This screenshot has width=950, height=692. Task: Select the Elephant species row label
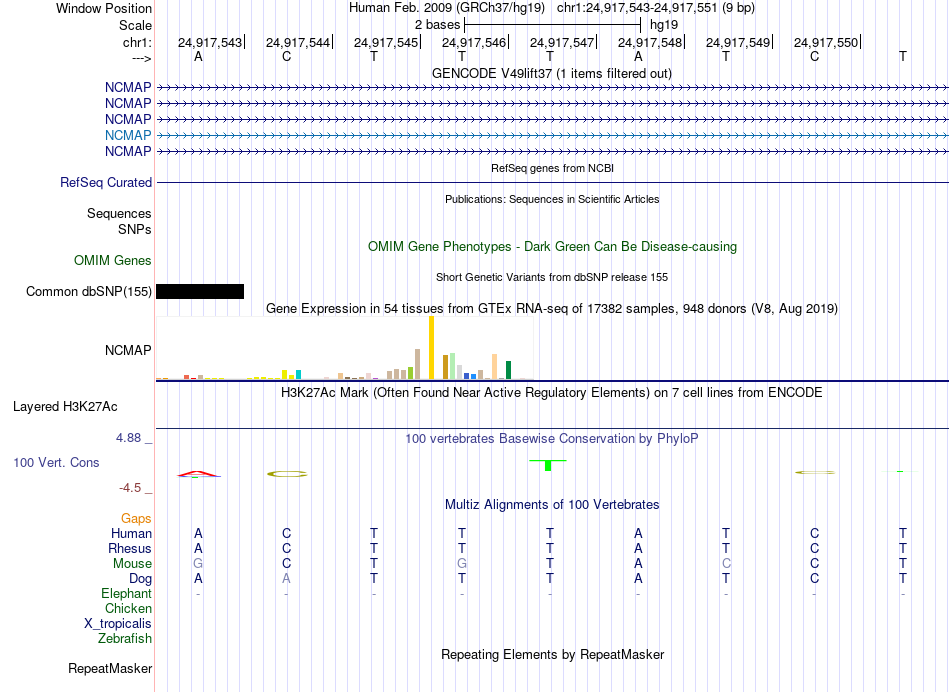tap(126, 593)
